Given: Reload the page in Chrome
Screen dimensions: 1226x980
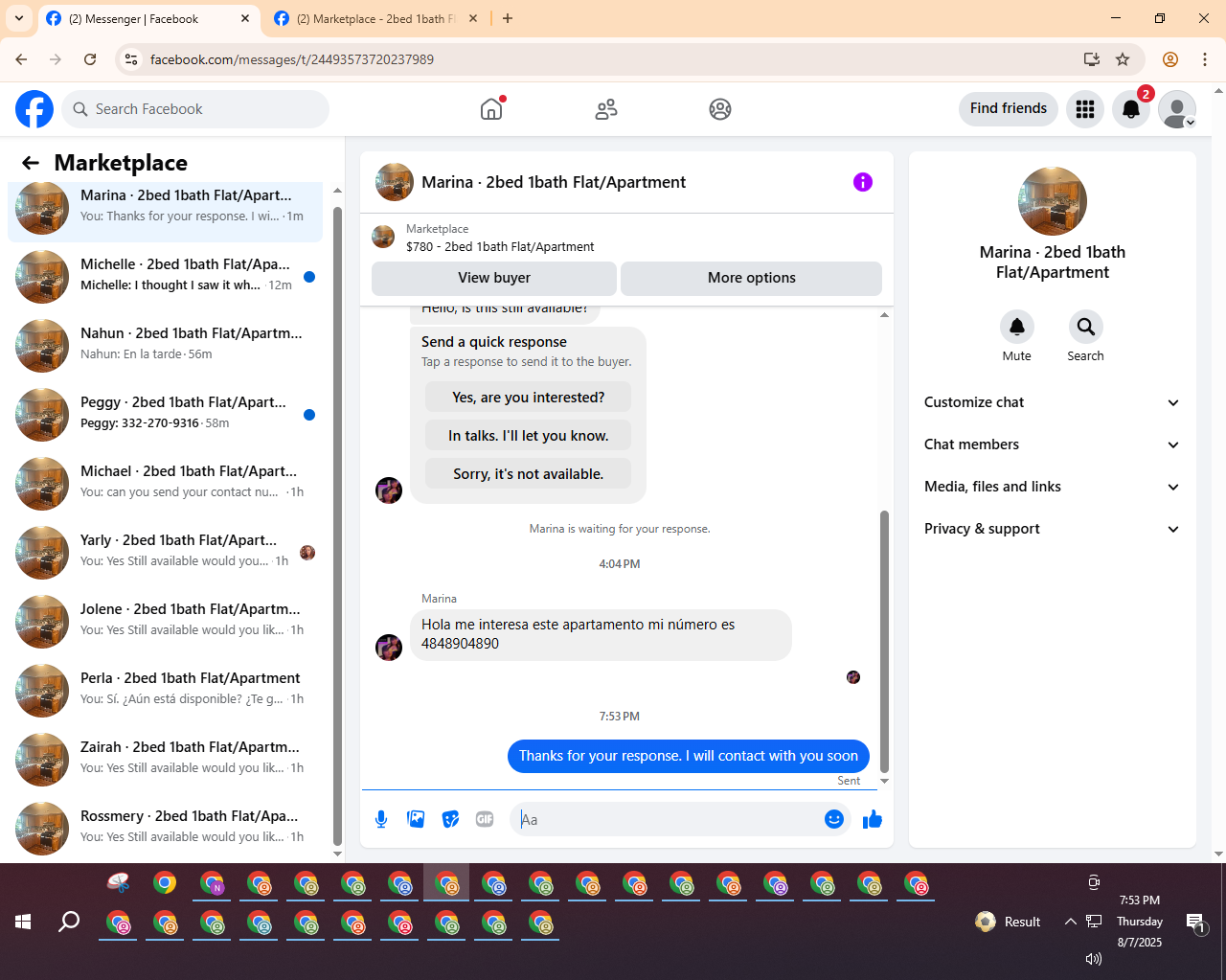Looking at the screenshot, I should (90, 59).
